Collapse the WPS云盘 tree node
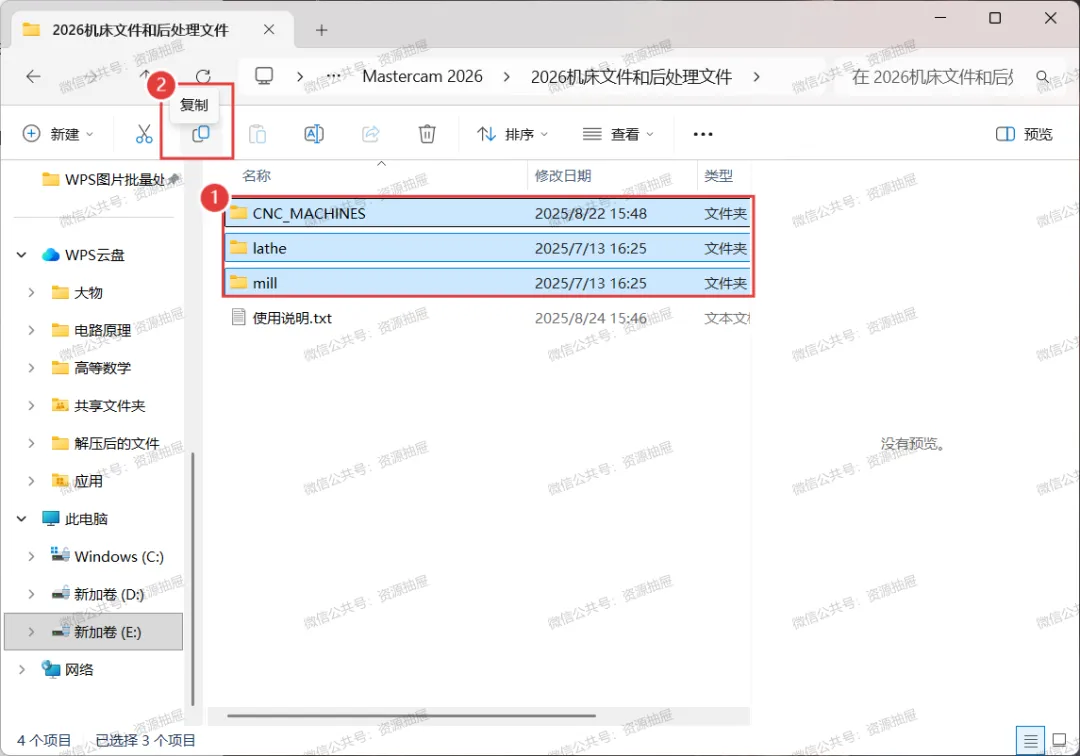1080x756 pixels. click(x=21, y=255)
